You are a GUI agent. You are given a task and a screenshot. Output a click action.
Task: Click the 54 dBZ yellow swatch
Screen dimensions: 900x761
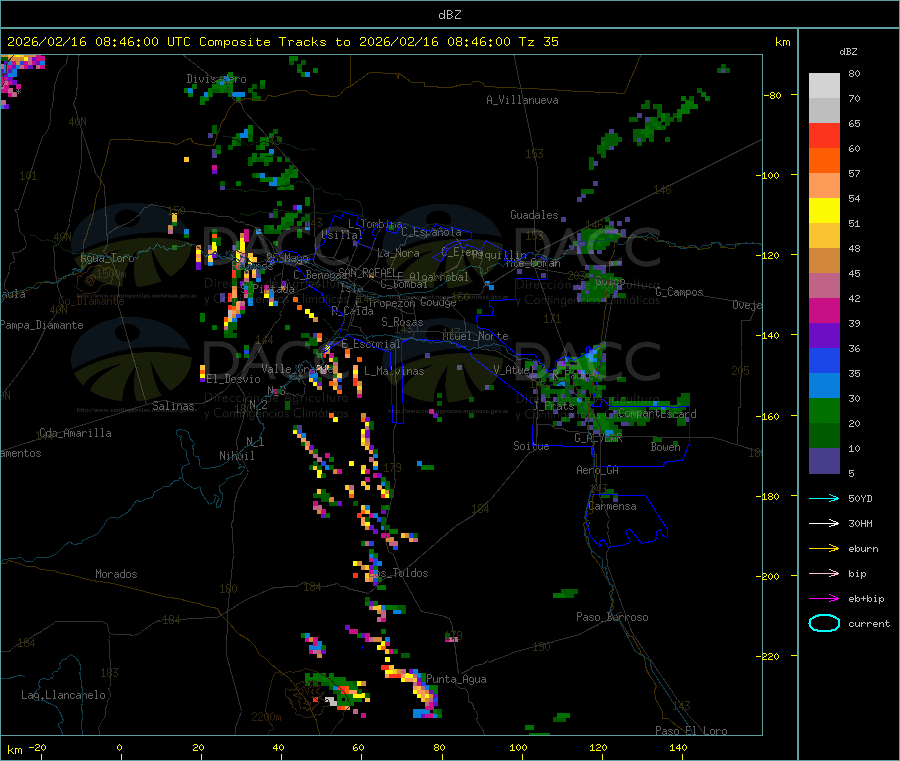[824, 211]
